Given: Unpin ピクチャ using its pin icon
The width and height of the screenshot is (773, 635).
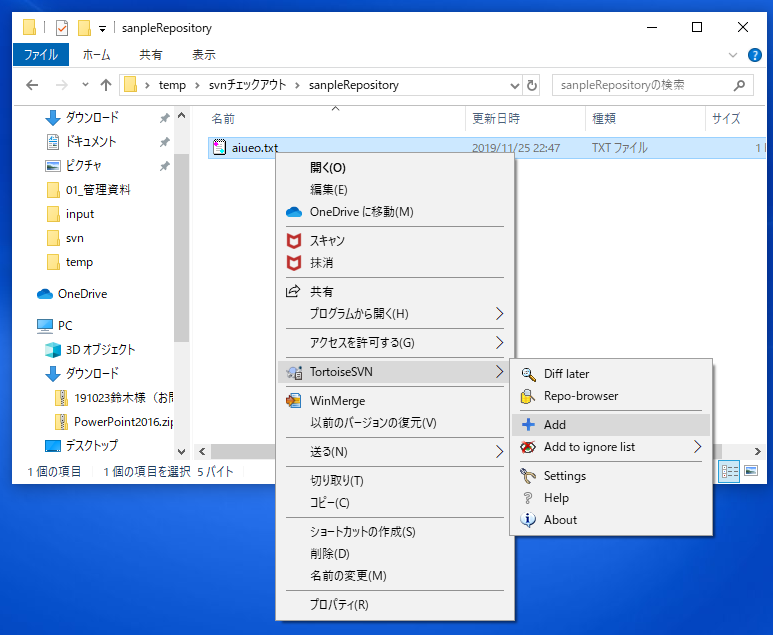Looking at the screenshot, I should point(165,166).
